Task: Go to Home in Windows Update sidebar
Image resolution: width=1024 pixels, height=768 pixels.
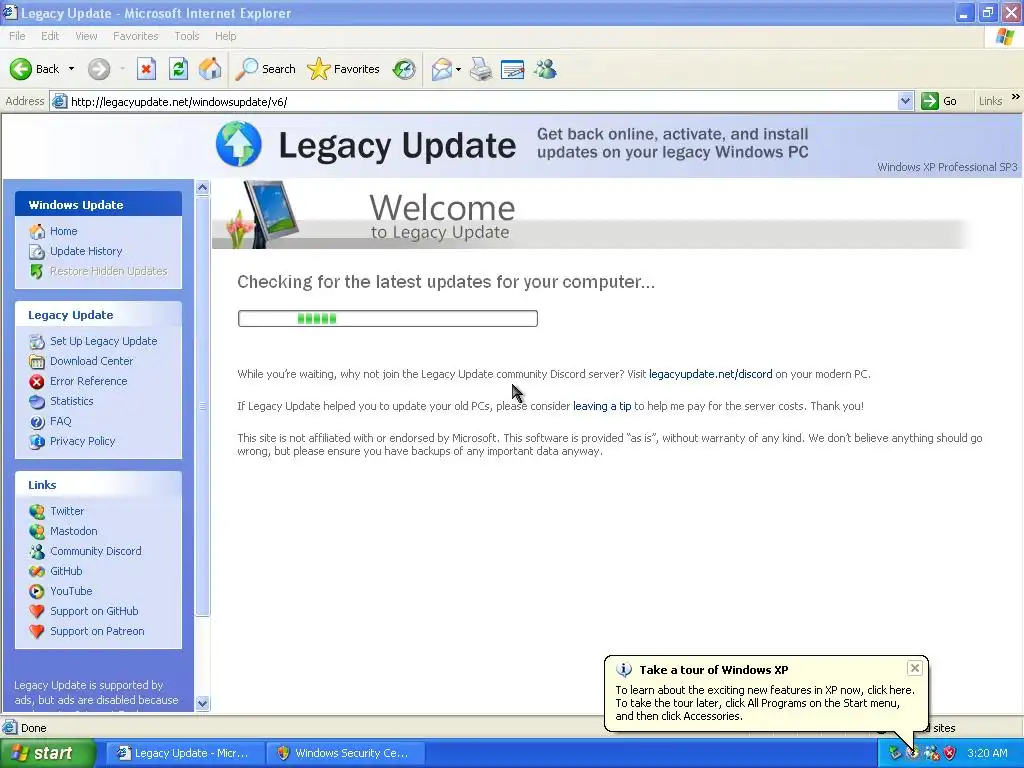Action: [63, 231]
